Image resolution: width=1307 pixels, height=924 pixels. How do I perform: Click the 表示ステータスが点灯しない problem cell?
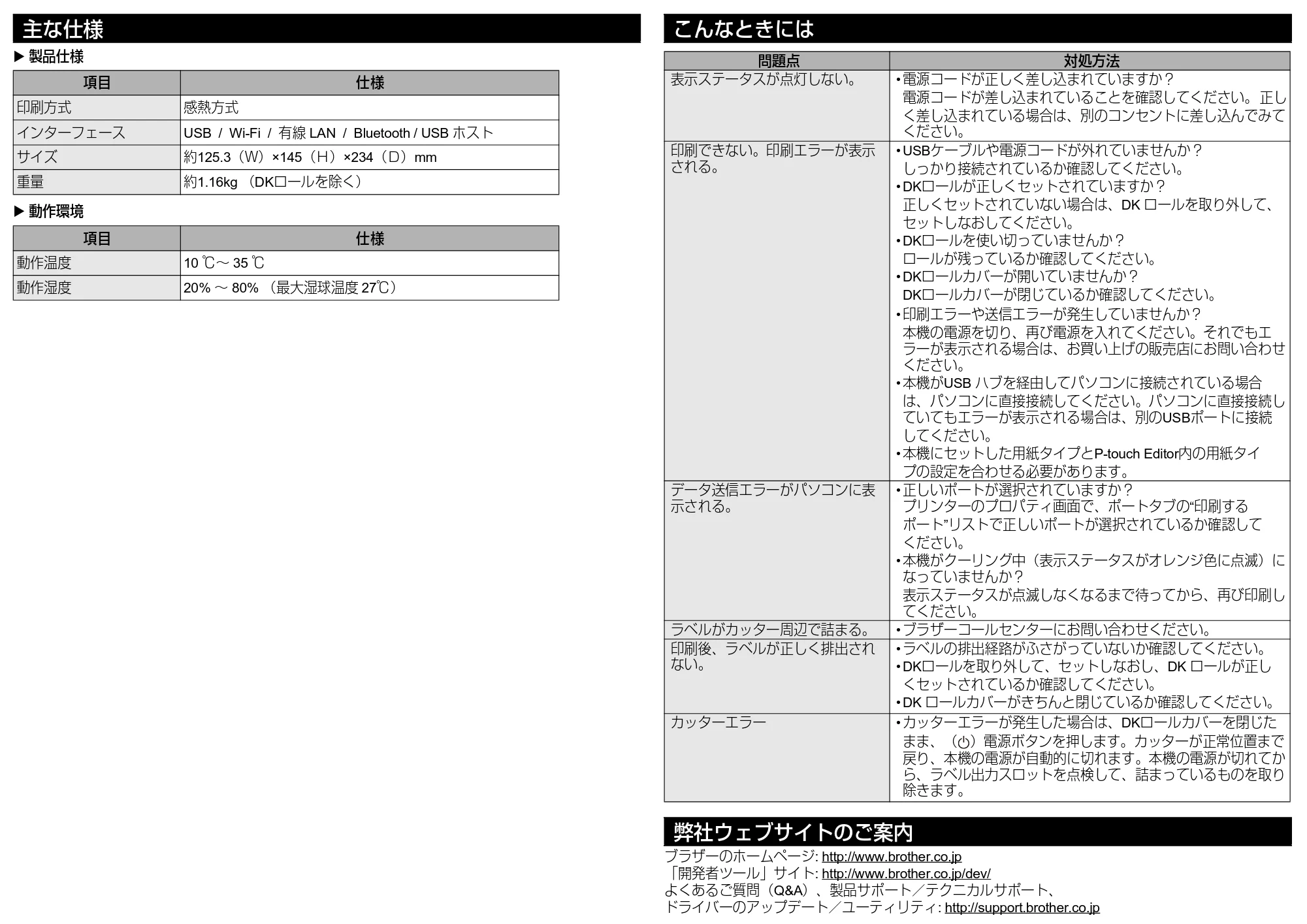(x=777, y=106)
